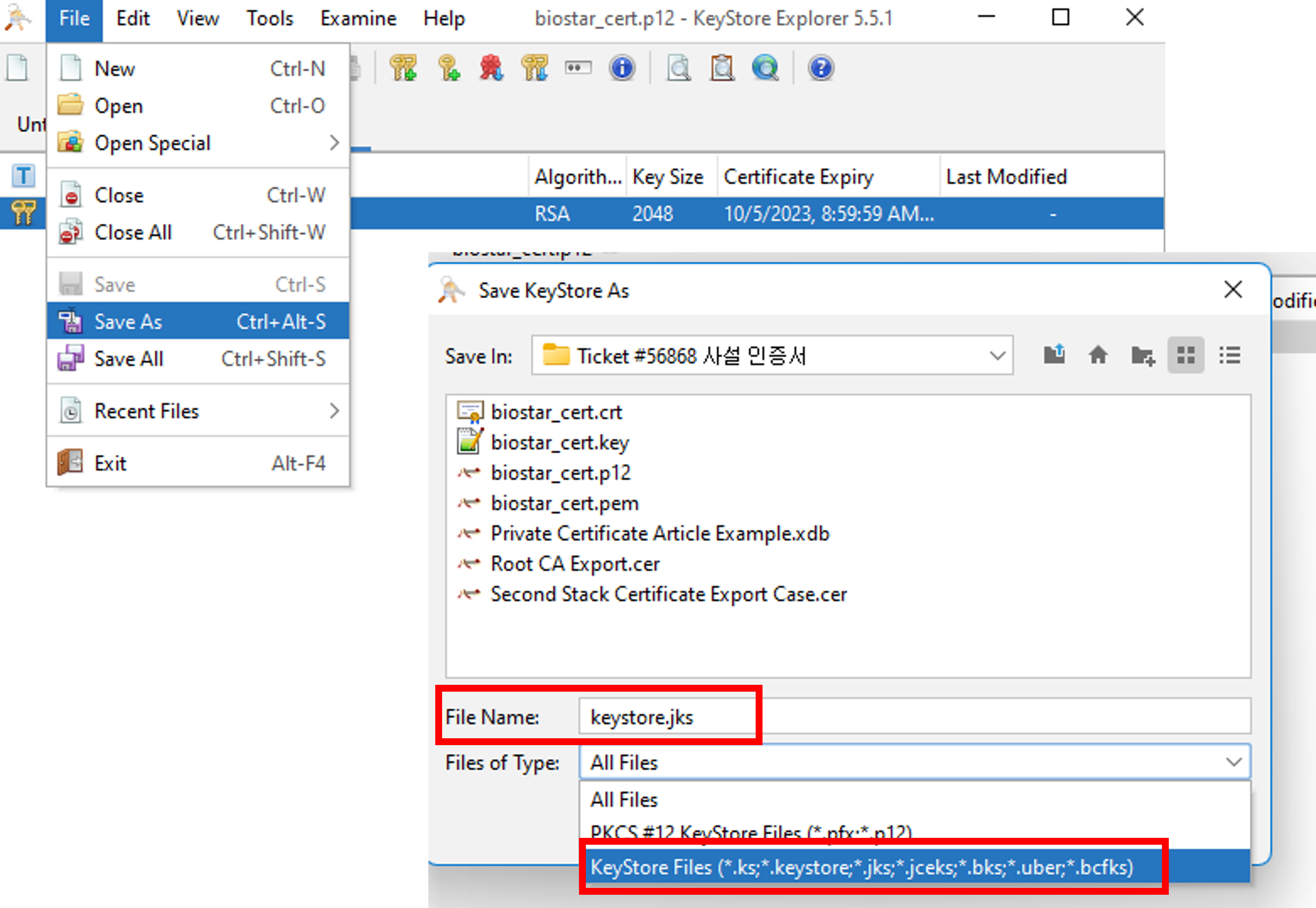Viewport: 1316px width, 908px height.
Task: Select biostar_cert.p12 in the file list
Action: click(560, 473)
